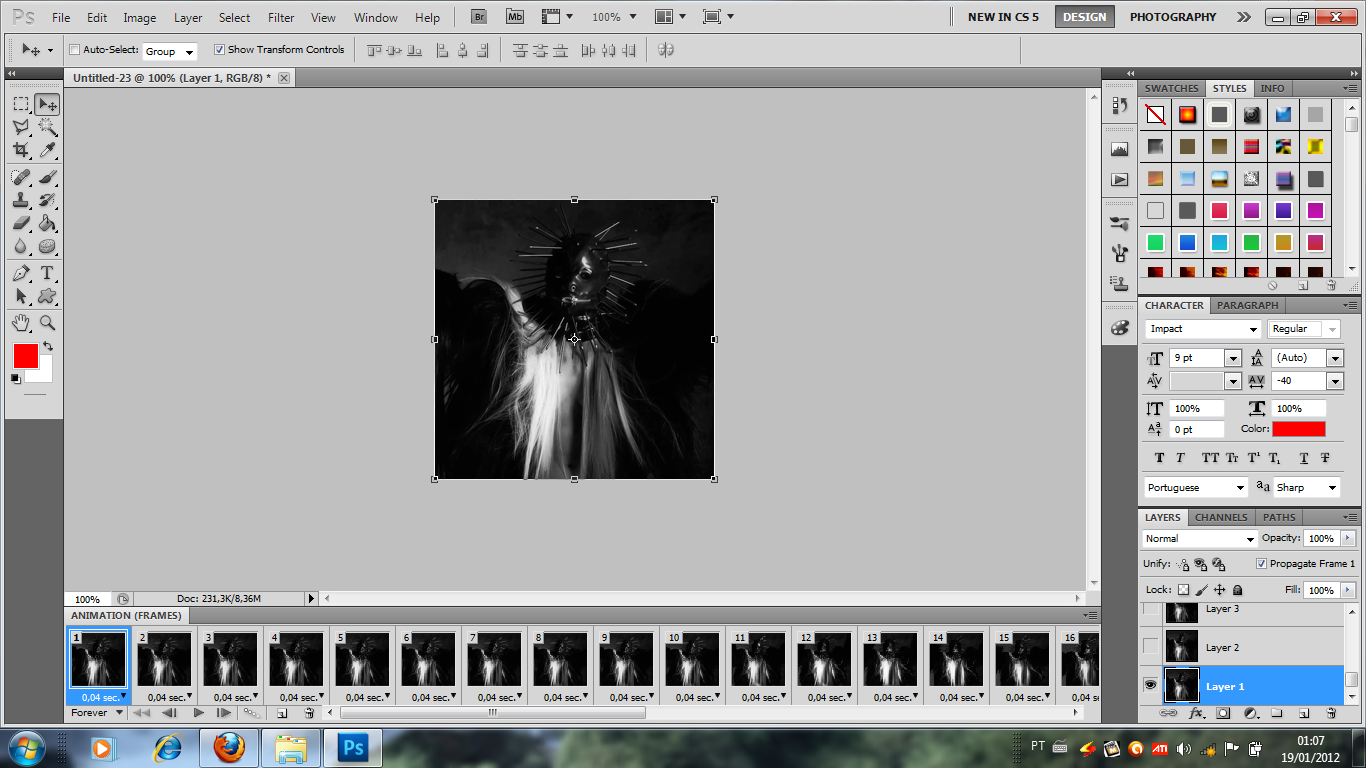
Task: Enable the Auto-Select checkbox
Action: [x=75, y=50]
